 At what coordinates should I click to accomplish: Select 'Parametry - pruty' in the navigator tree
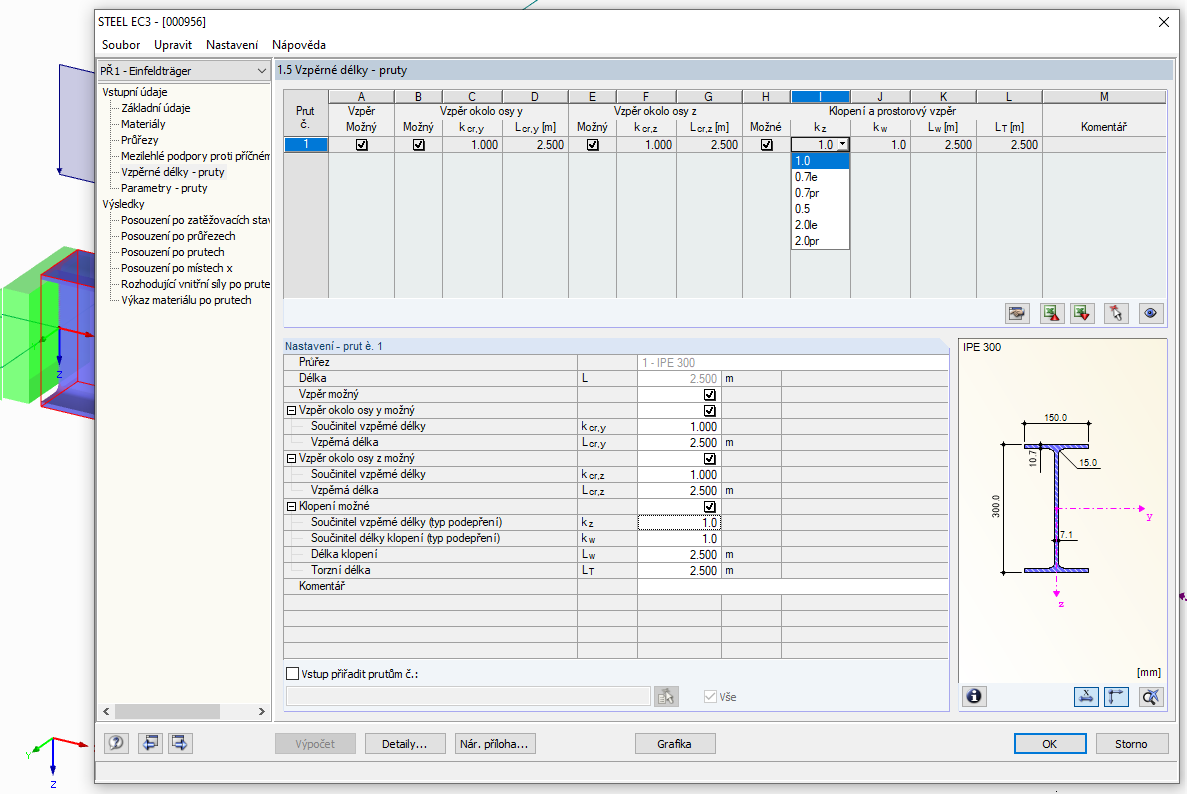click(164, 188)
